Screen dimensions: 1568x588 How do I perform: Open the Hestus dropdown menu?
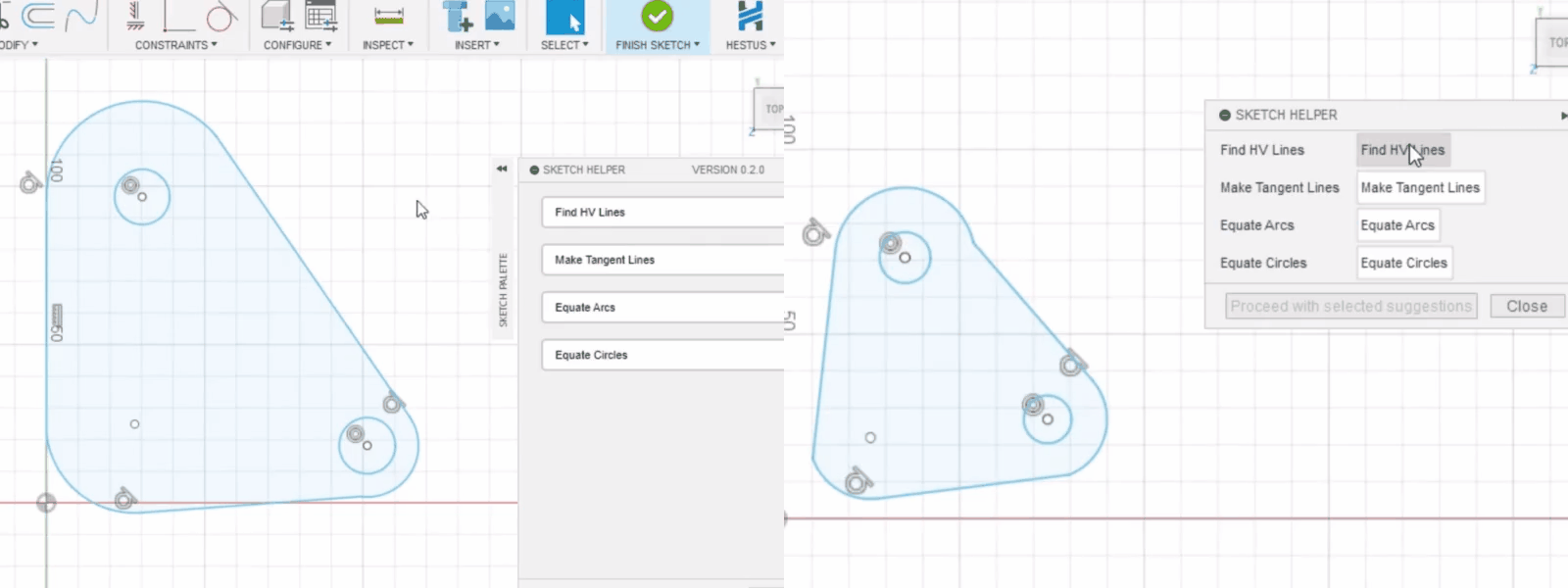click(x=751, y=45)
